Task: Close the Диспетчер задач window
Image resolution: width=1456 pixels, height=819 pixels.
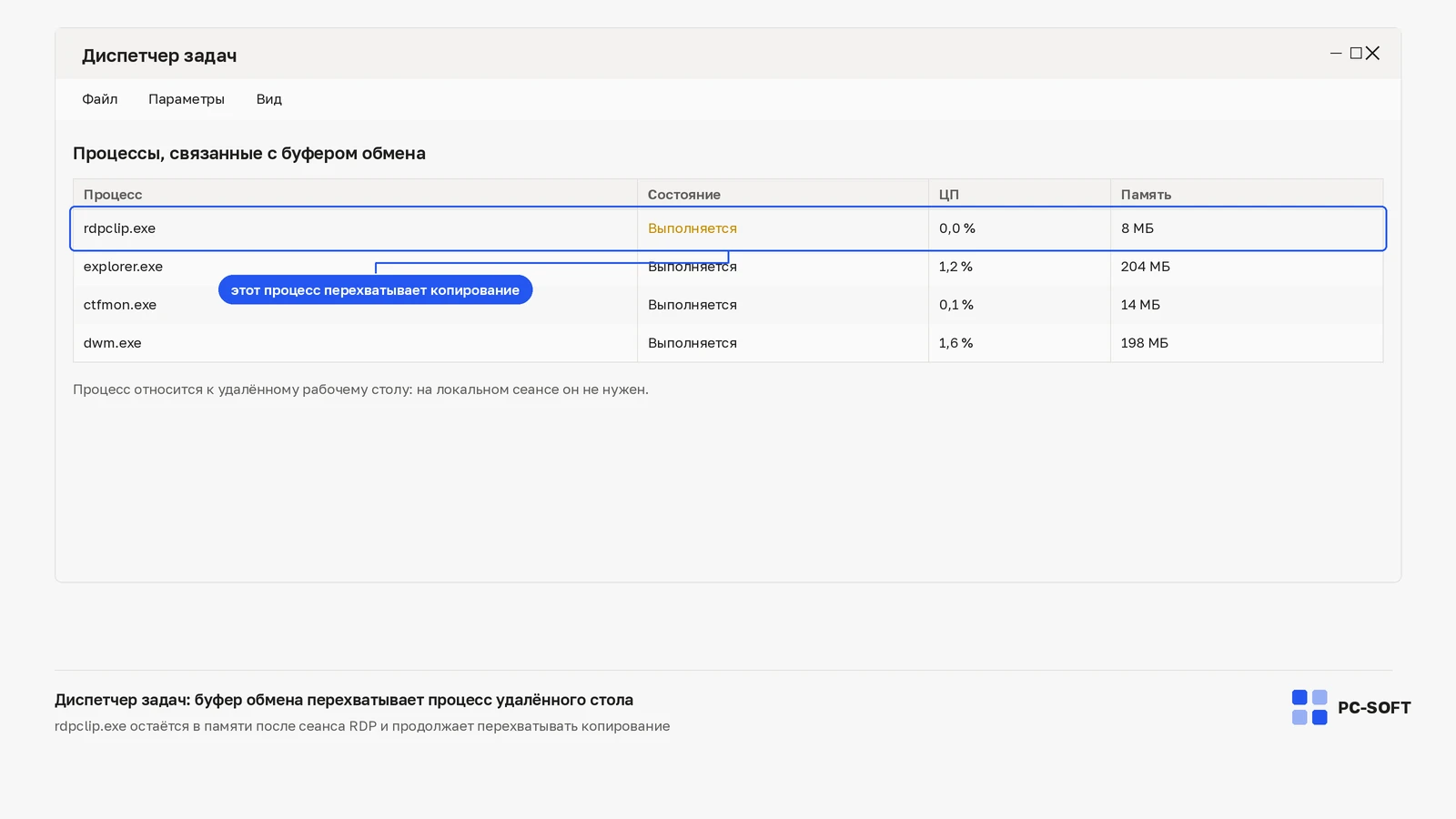Action: [1373, 54]
